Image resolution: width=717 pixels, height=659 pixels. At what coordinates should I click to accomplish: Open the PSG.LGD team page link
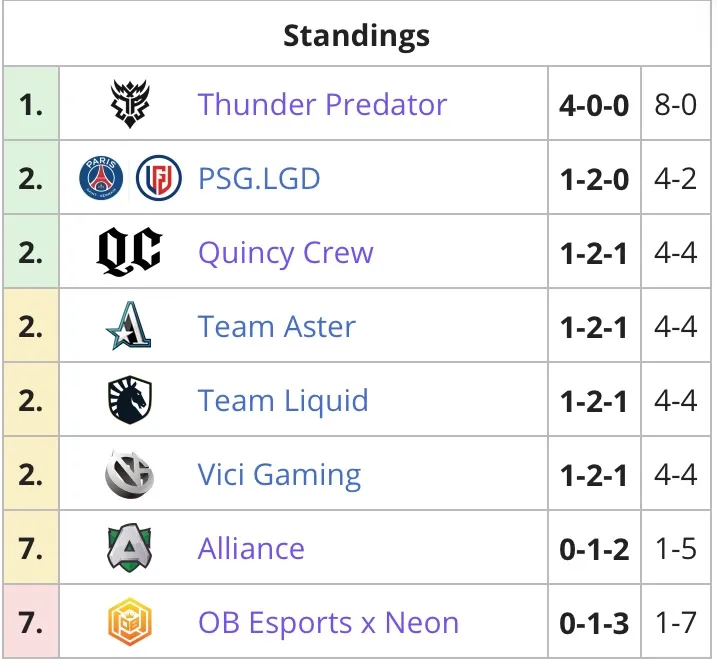[x=259, y=179]
